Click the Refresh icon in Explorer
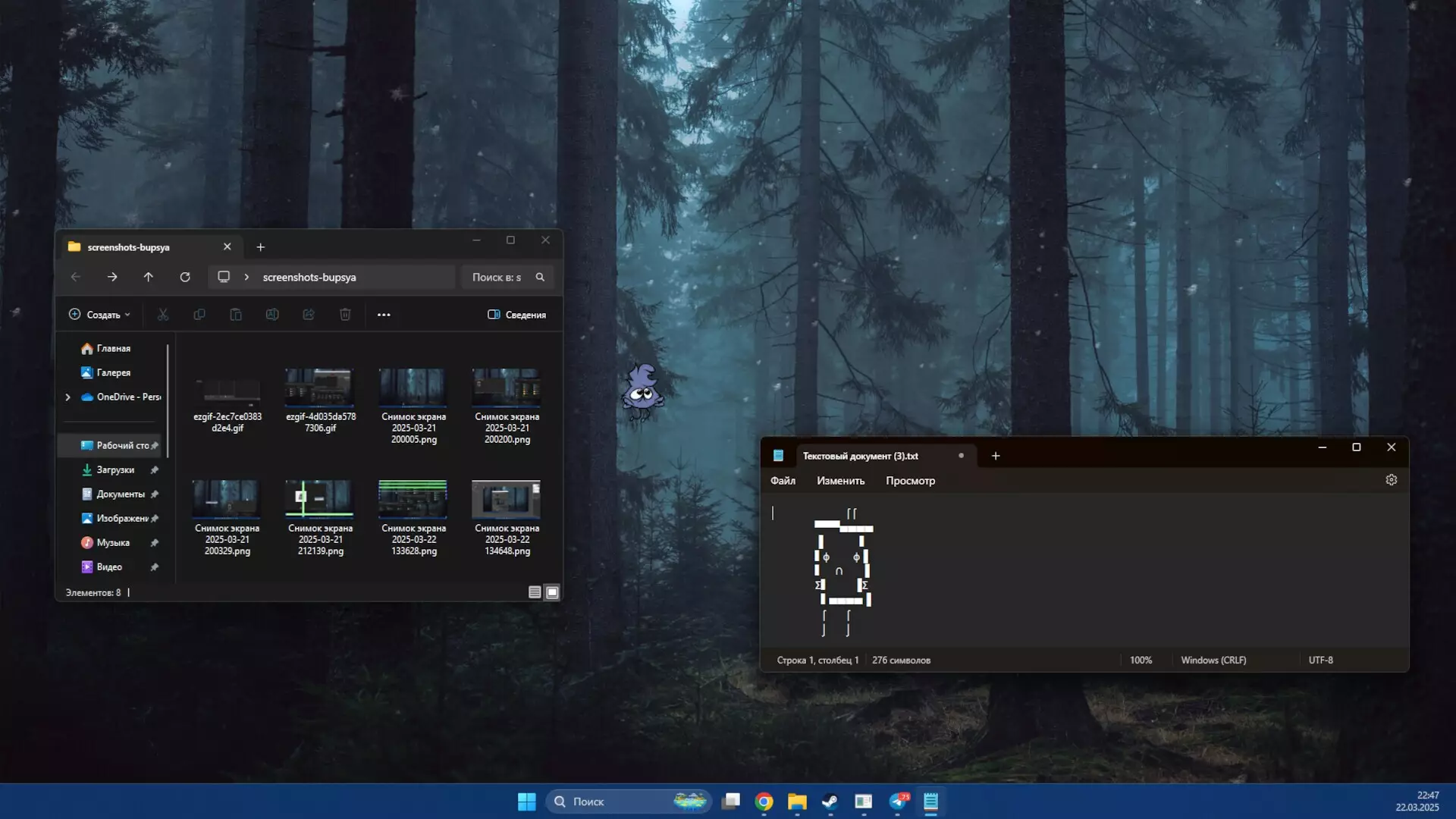The image size is (1456, 819). tap(185, 278)
